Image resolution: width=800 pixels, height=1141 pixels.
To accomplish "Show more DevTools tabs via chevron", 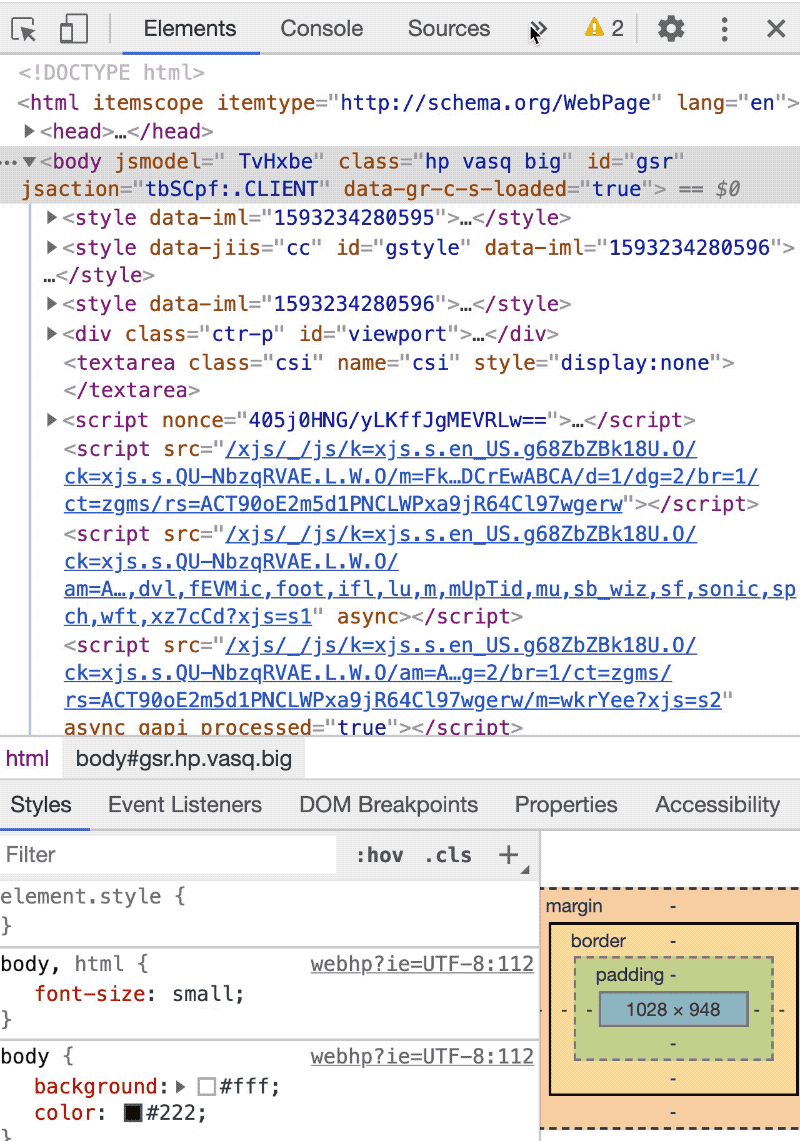I will (x=539, y=29).
